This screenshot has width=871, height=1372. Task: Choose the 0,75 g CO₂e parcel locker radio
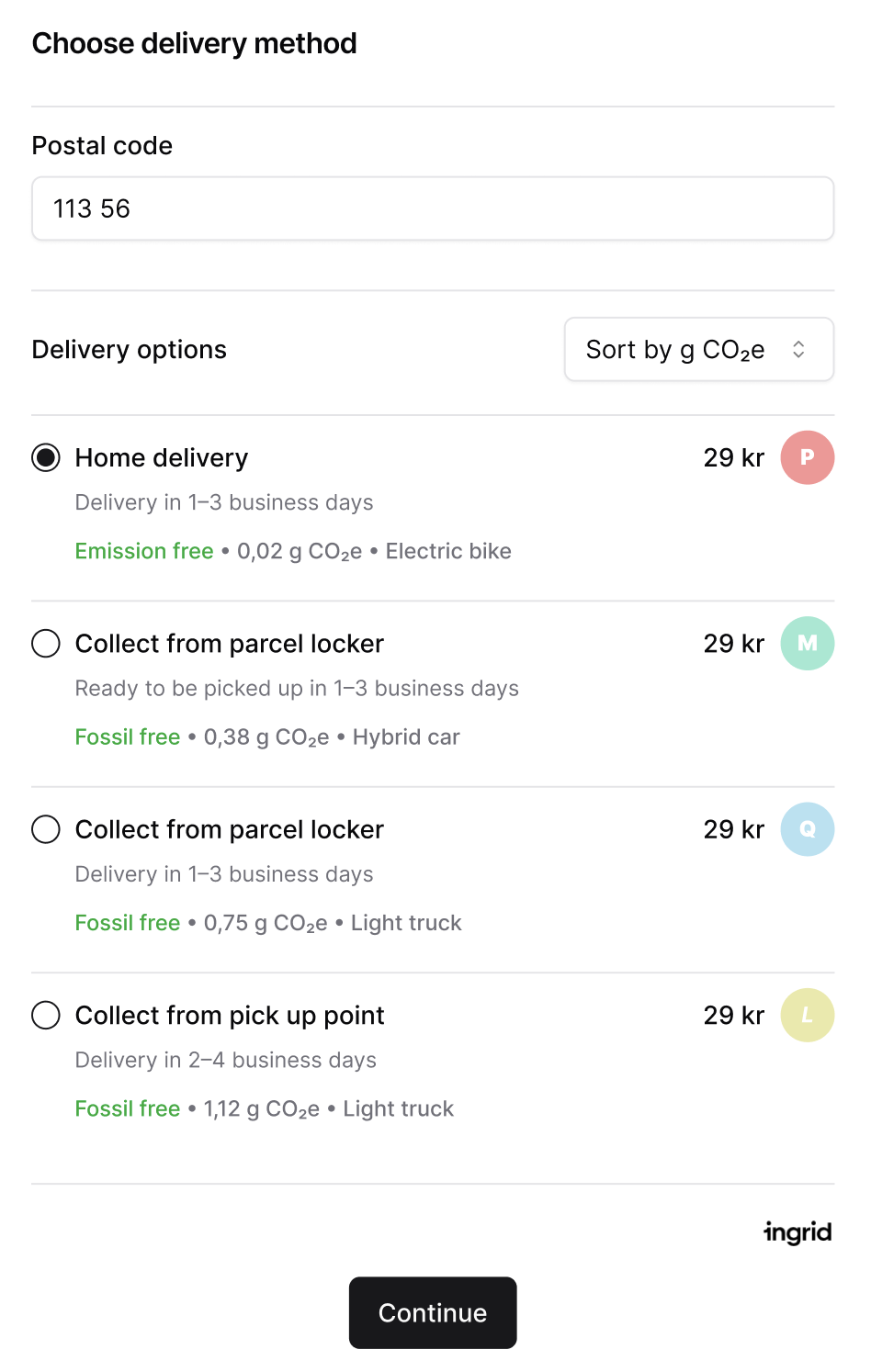click(46, 829)
